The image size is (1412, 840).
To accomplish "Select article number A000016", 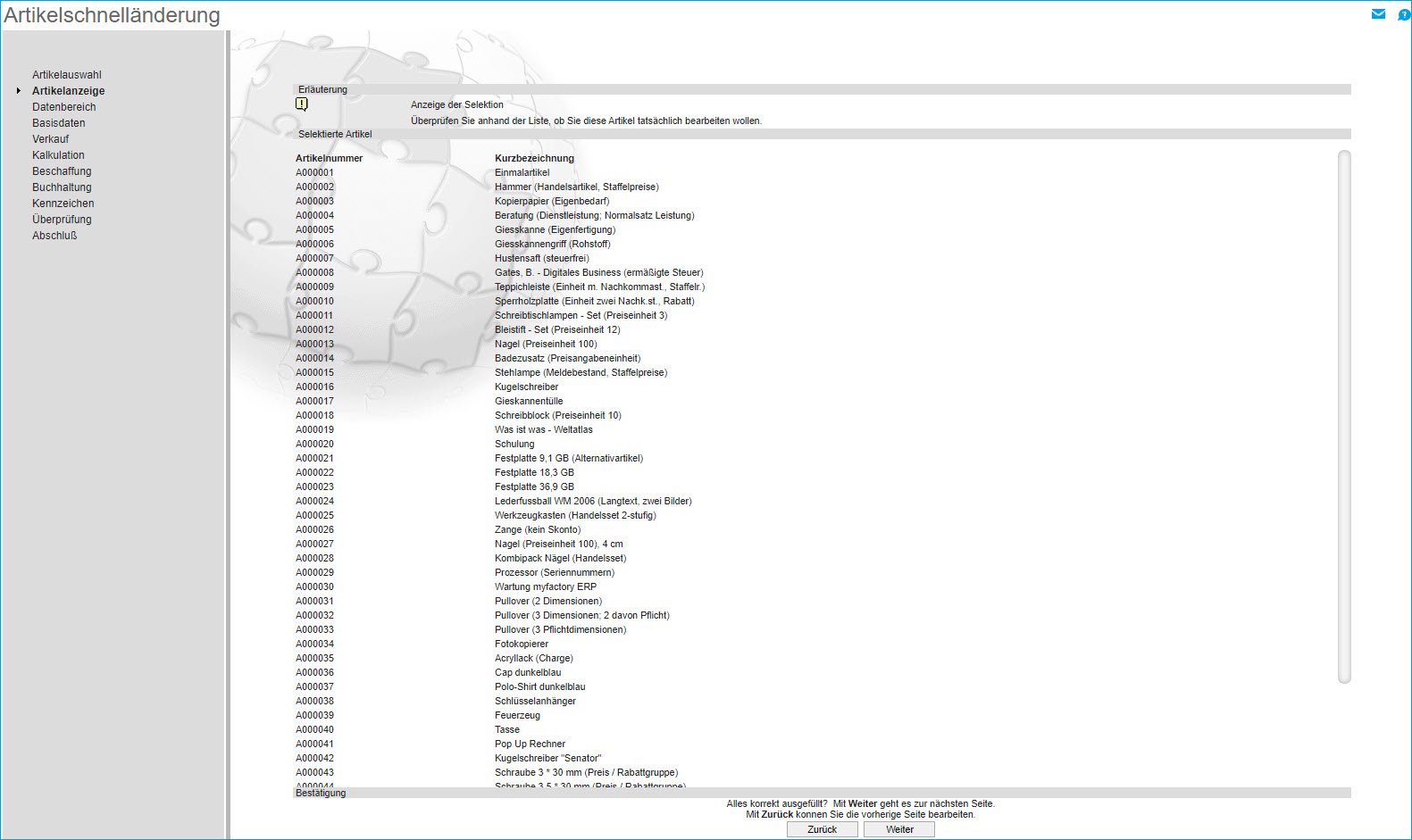I will (x=315, y=387).
